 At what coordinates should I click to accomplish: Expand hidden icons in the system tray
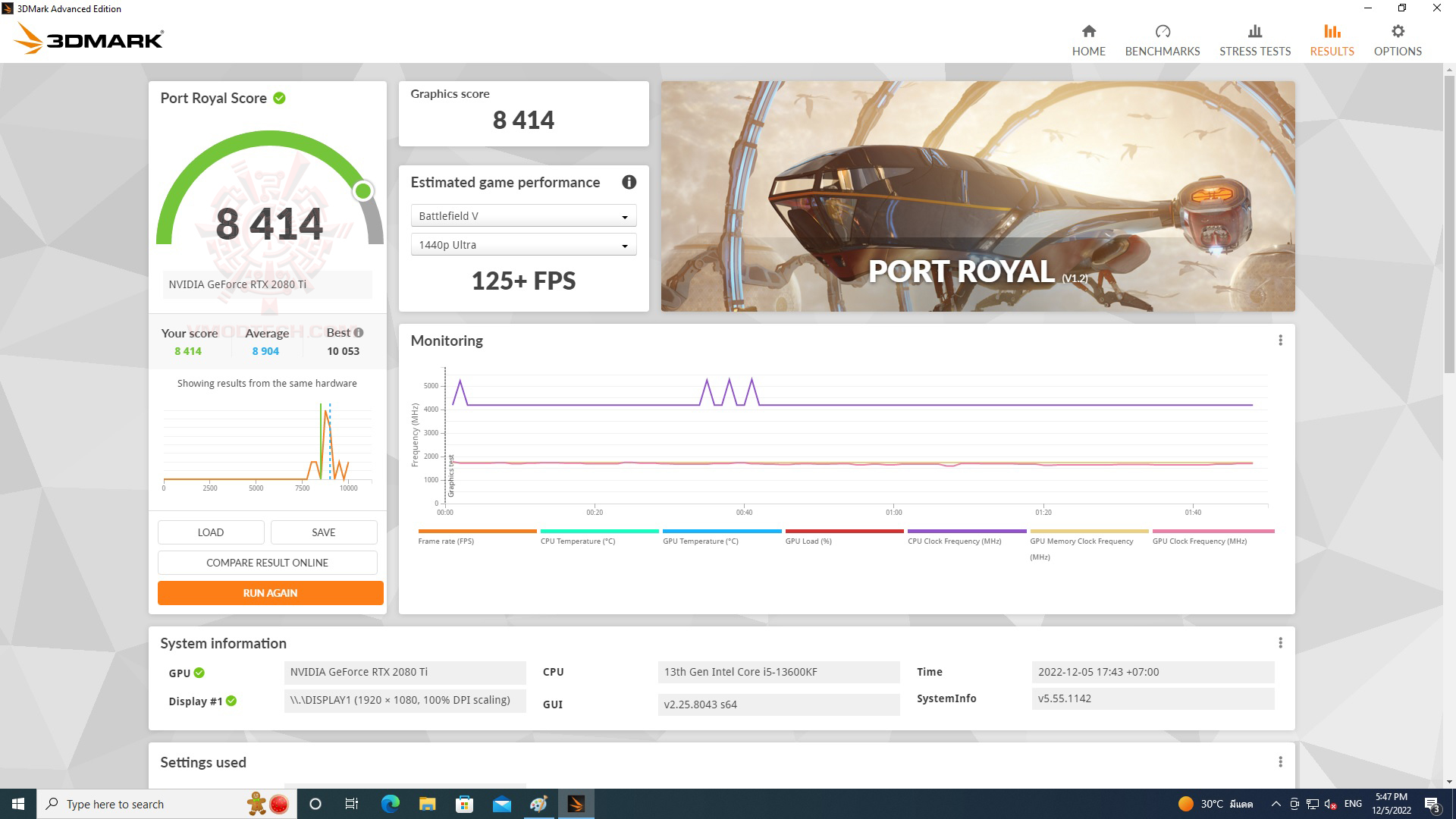(x=1278, y=803)
